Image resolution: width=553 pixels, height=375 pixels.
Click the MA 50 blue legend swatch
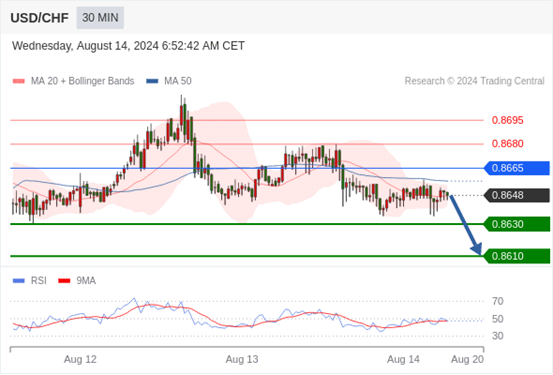(x=152, y=81)
